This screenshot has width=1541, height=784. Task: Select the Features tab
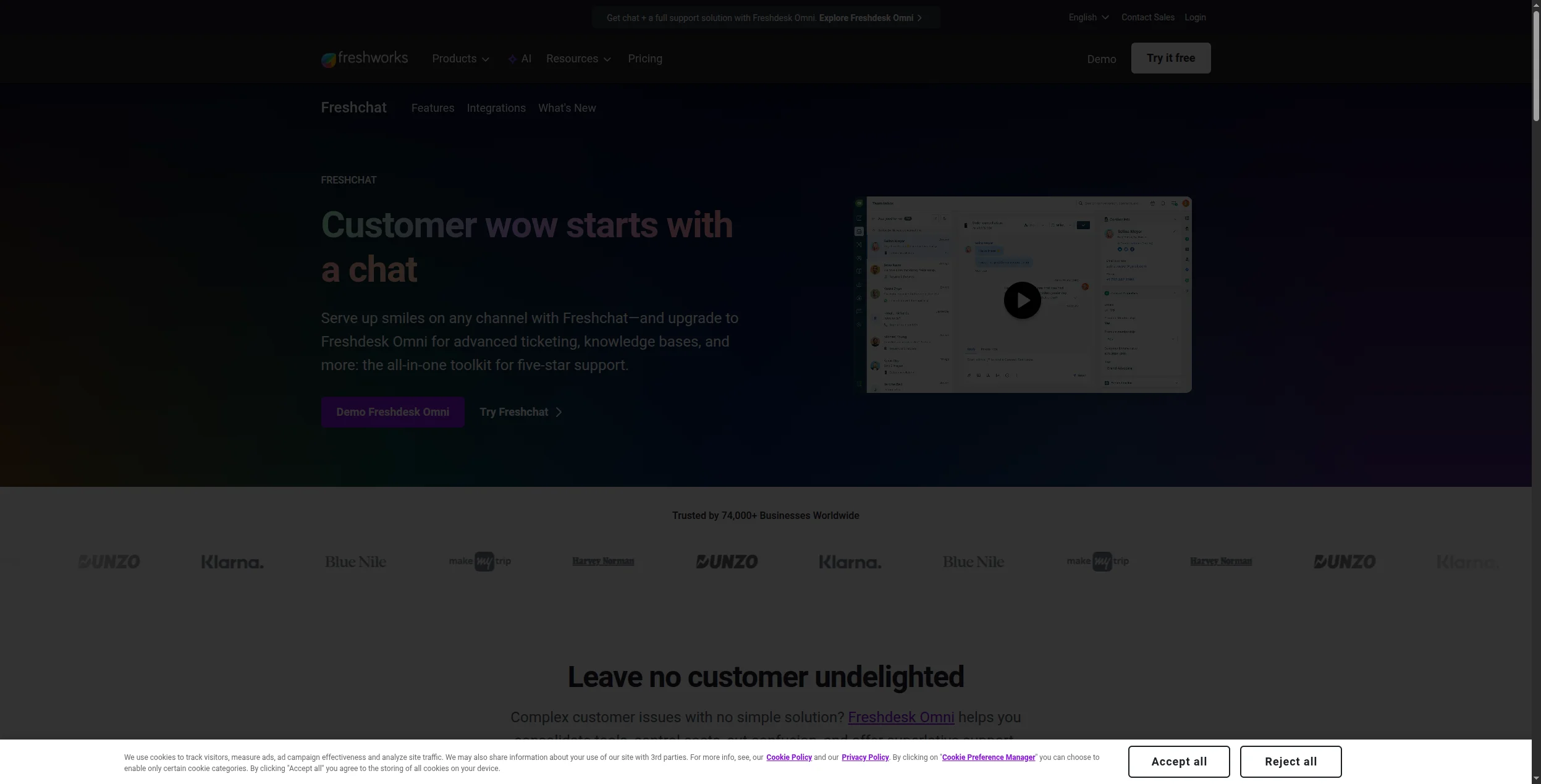coord(433,108)
